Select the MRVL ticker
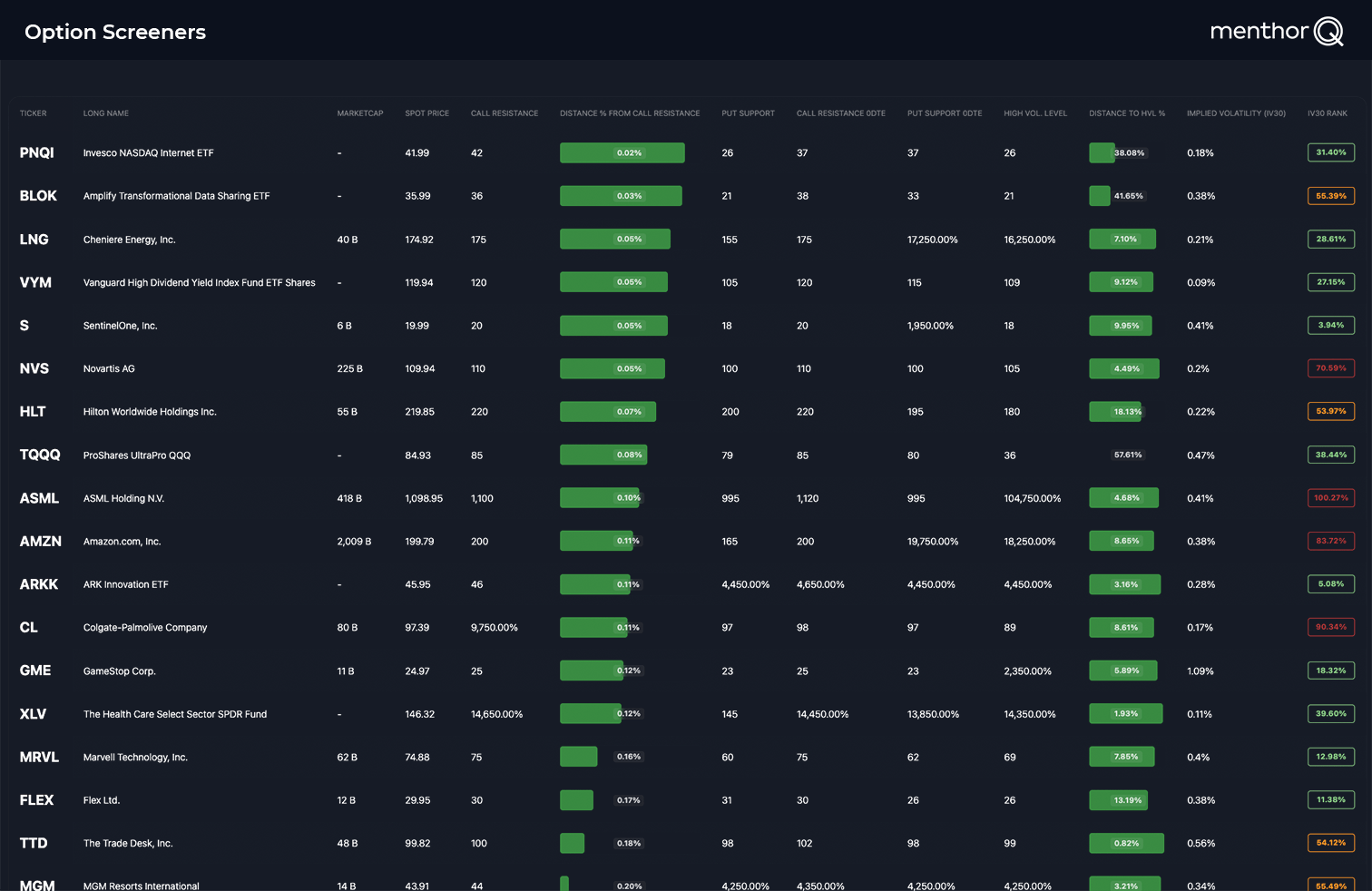1372x891 pixels. [39, 757]
